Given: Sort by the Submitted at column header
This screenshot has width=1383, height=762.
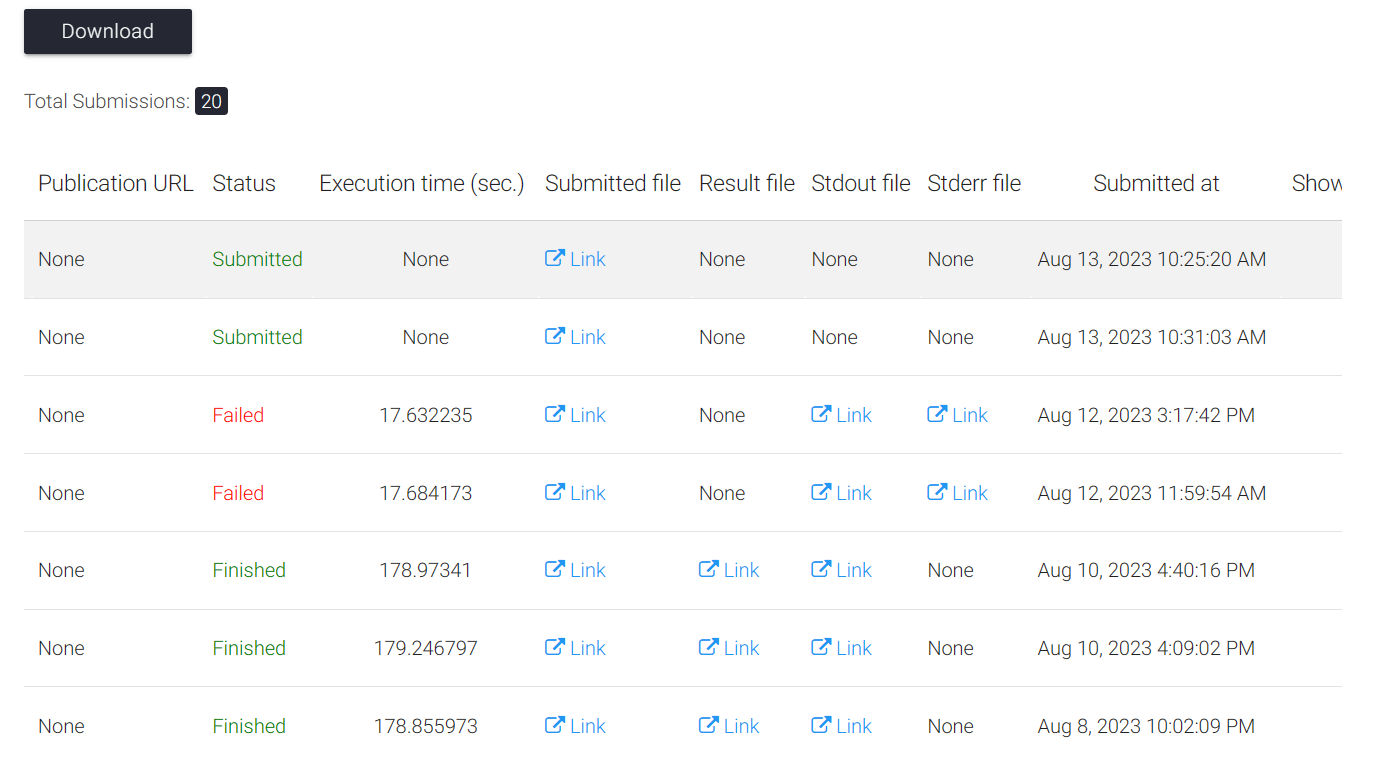Looking at the screenshot, I should (1156, 183).
